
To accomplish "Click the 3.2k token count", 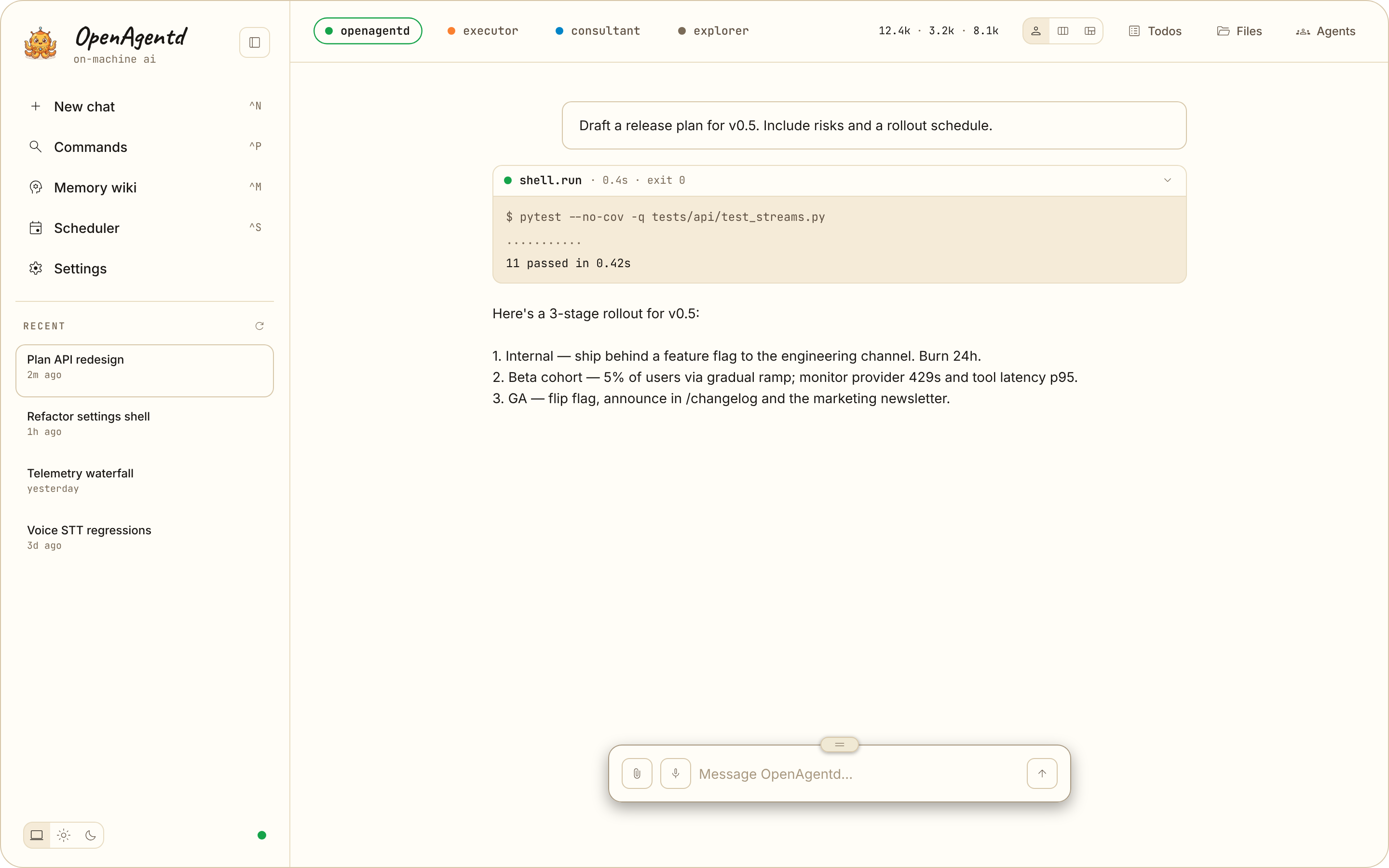I will (941, 31).
